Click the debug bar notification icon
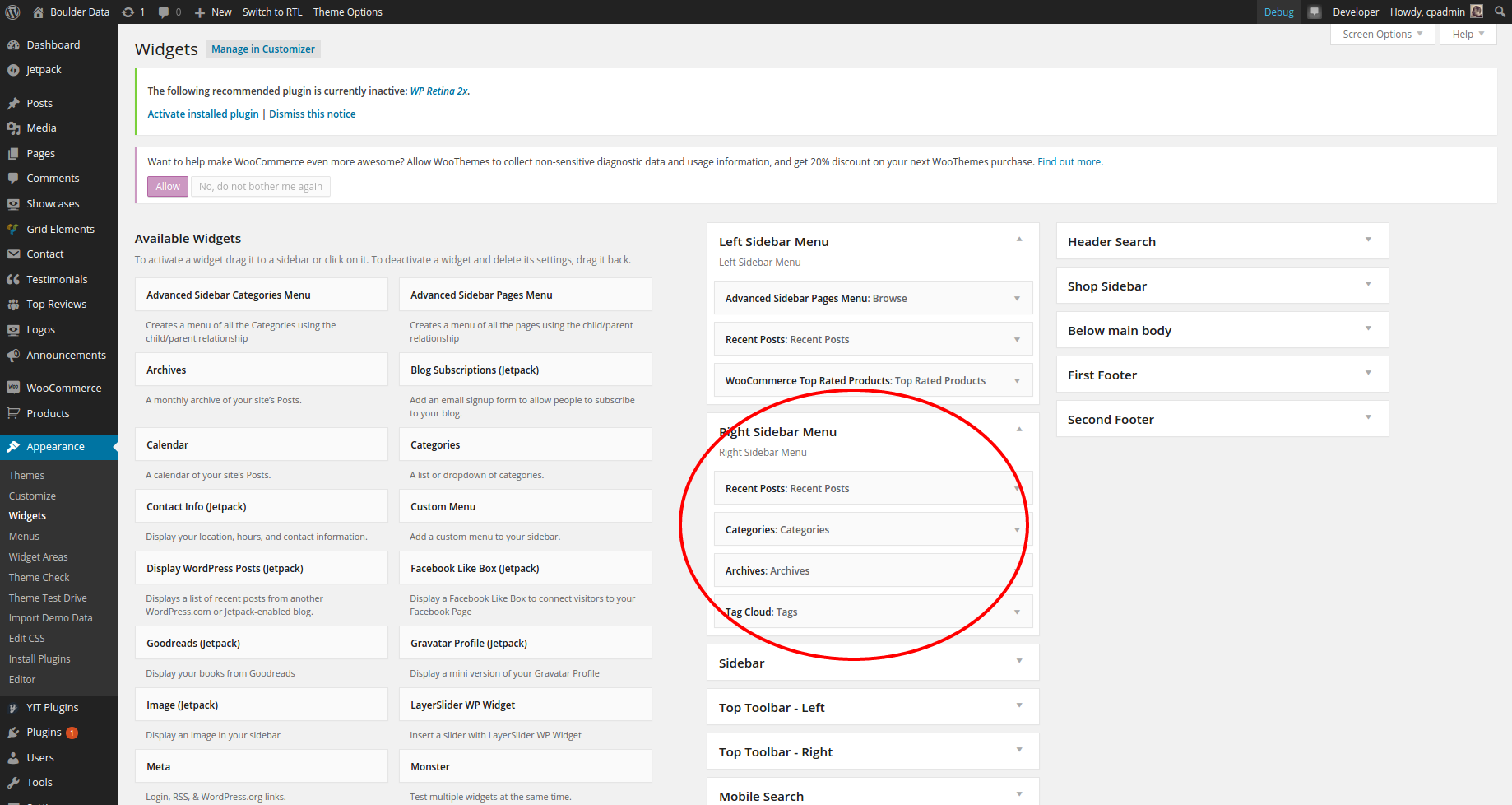Image resolution: width=1512 pixels, height=805 pixels. (1315, 12)
